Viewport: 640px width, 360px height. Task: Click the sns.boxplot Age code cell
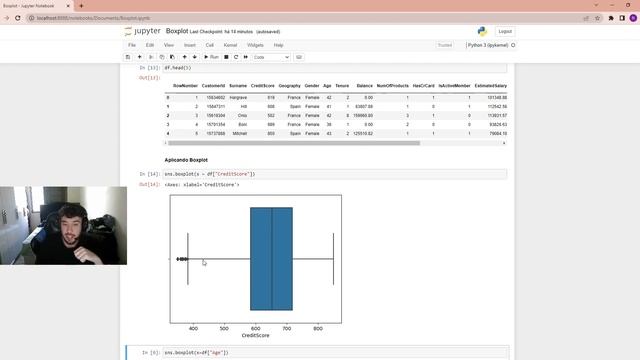336,353
